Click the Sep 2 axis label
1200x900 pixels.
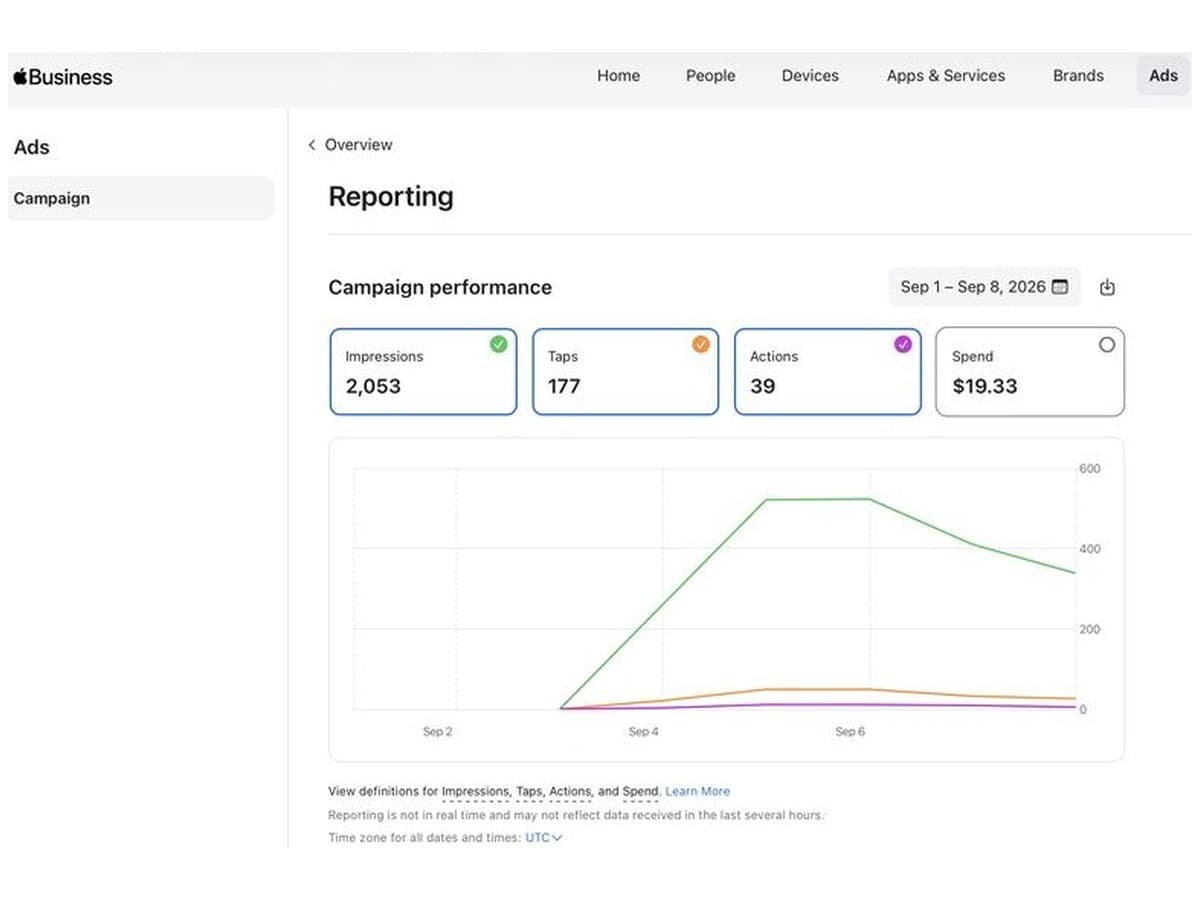438,732
